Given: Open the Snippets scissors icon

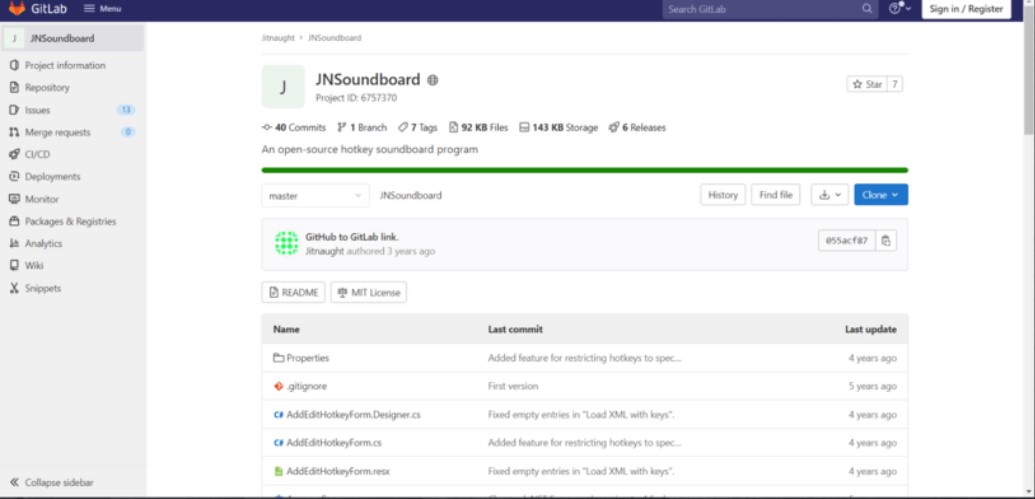Looking at the screenshot, I should [14, 288].
